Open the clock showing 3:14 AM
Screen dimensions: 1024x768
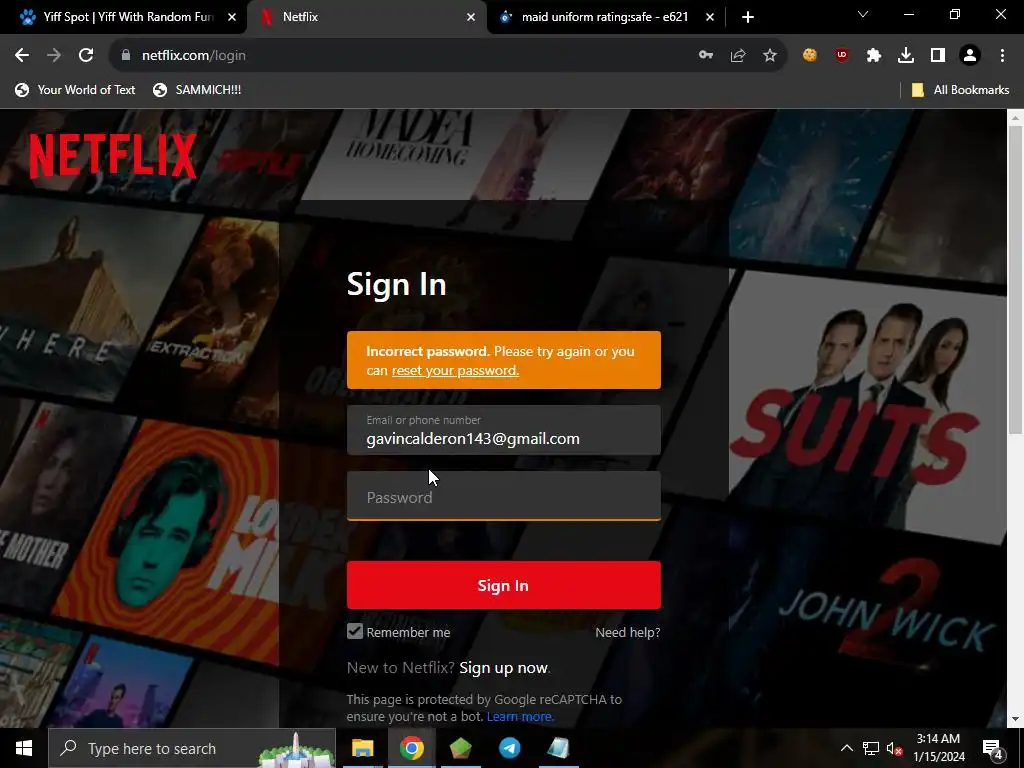[x=938, y=748]
